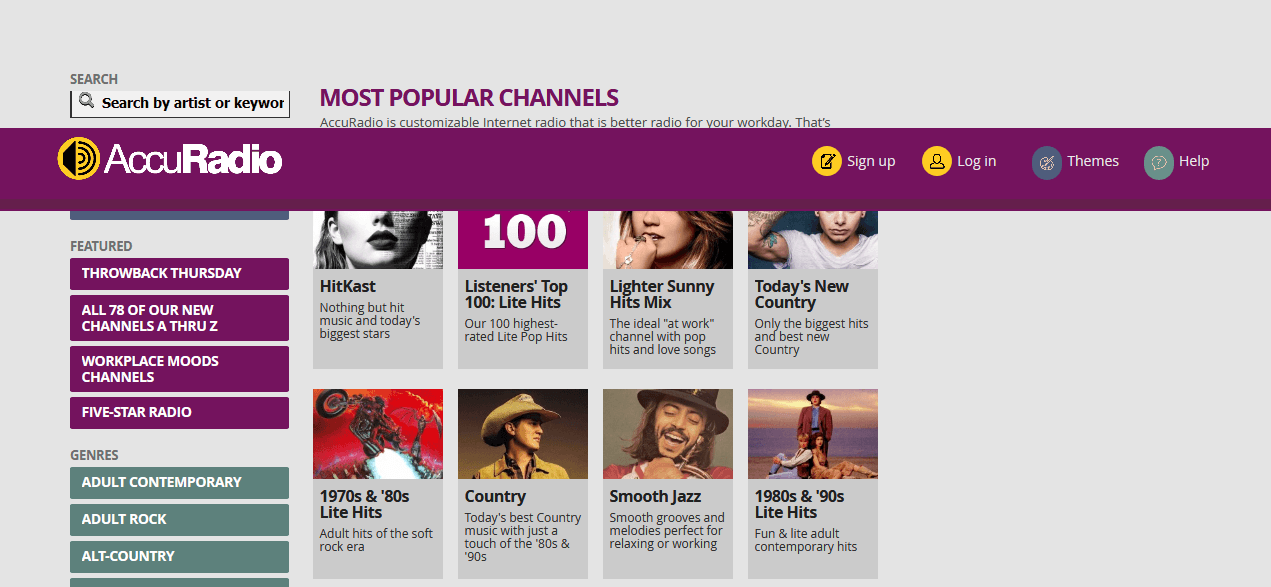Choose the Adult Rock genre
1271x587 pixels.
[x=179, y=519]
